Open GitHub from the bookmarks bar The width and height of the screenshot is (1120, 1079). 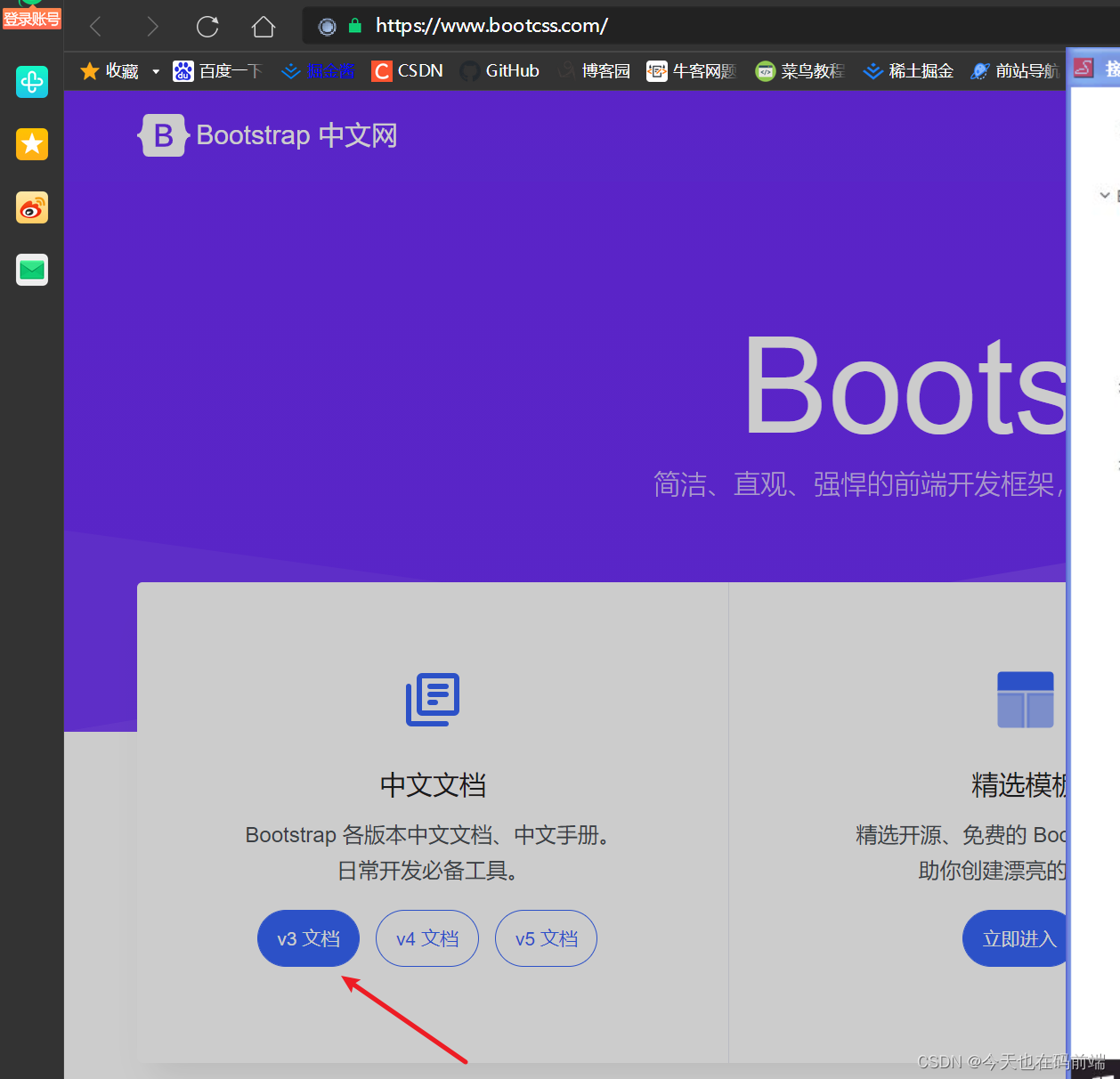(499, 70)
